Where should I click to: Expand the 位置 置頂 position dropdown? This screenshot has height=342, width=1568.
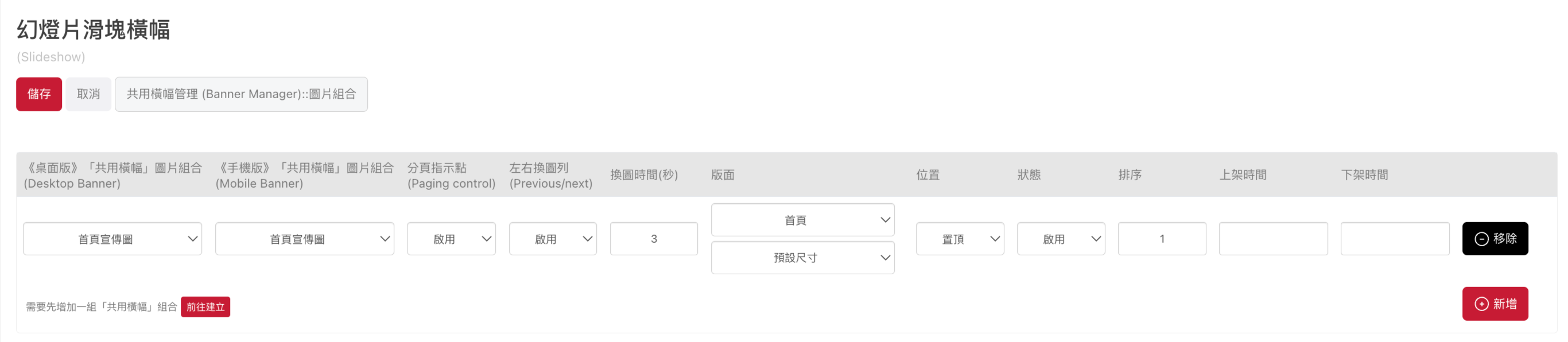point(960,239)
